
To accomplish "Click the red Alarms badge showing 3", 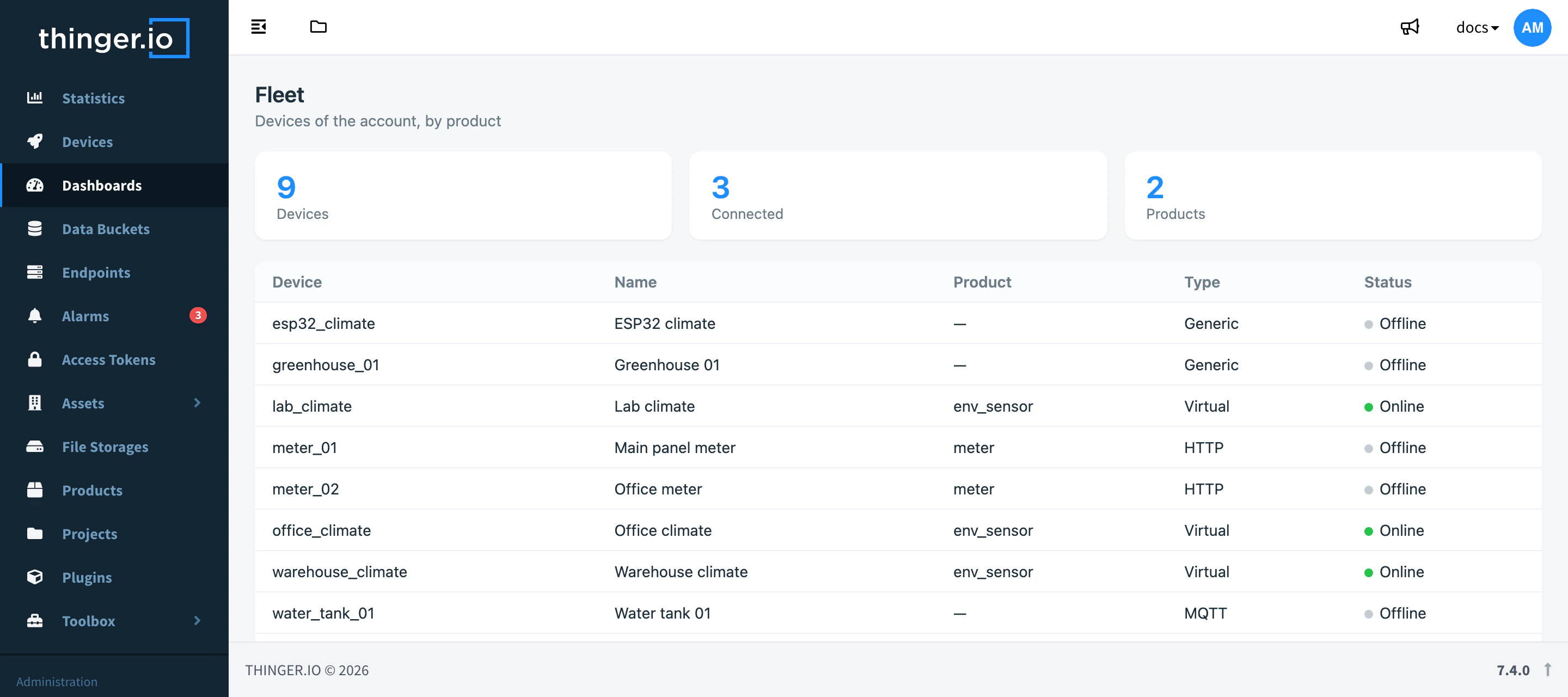I will pyautogui.click(x=198, y=315).
